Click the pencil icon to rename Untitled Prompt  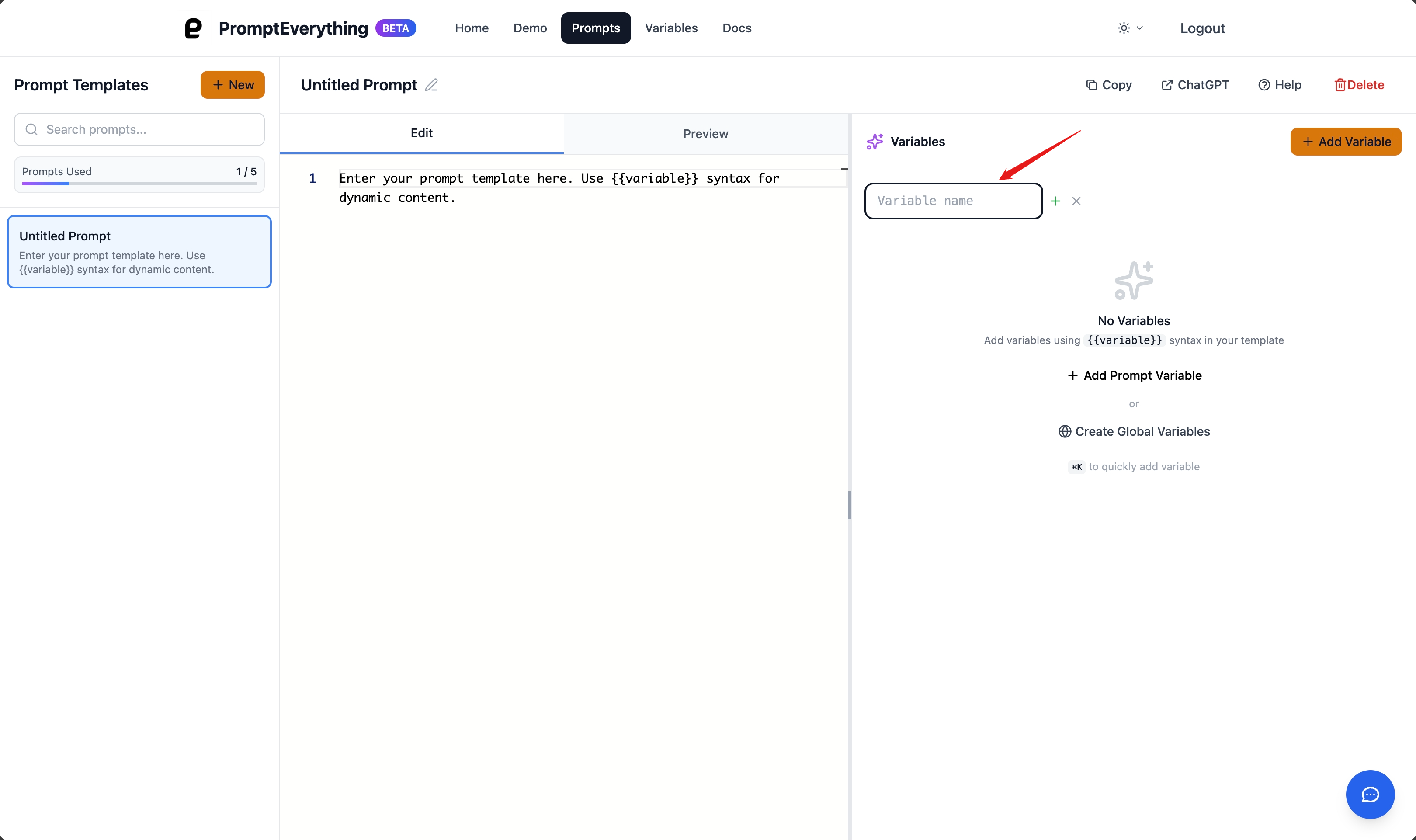431,85
